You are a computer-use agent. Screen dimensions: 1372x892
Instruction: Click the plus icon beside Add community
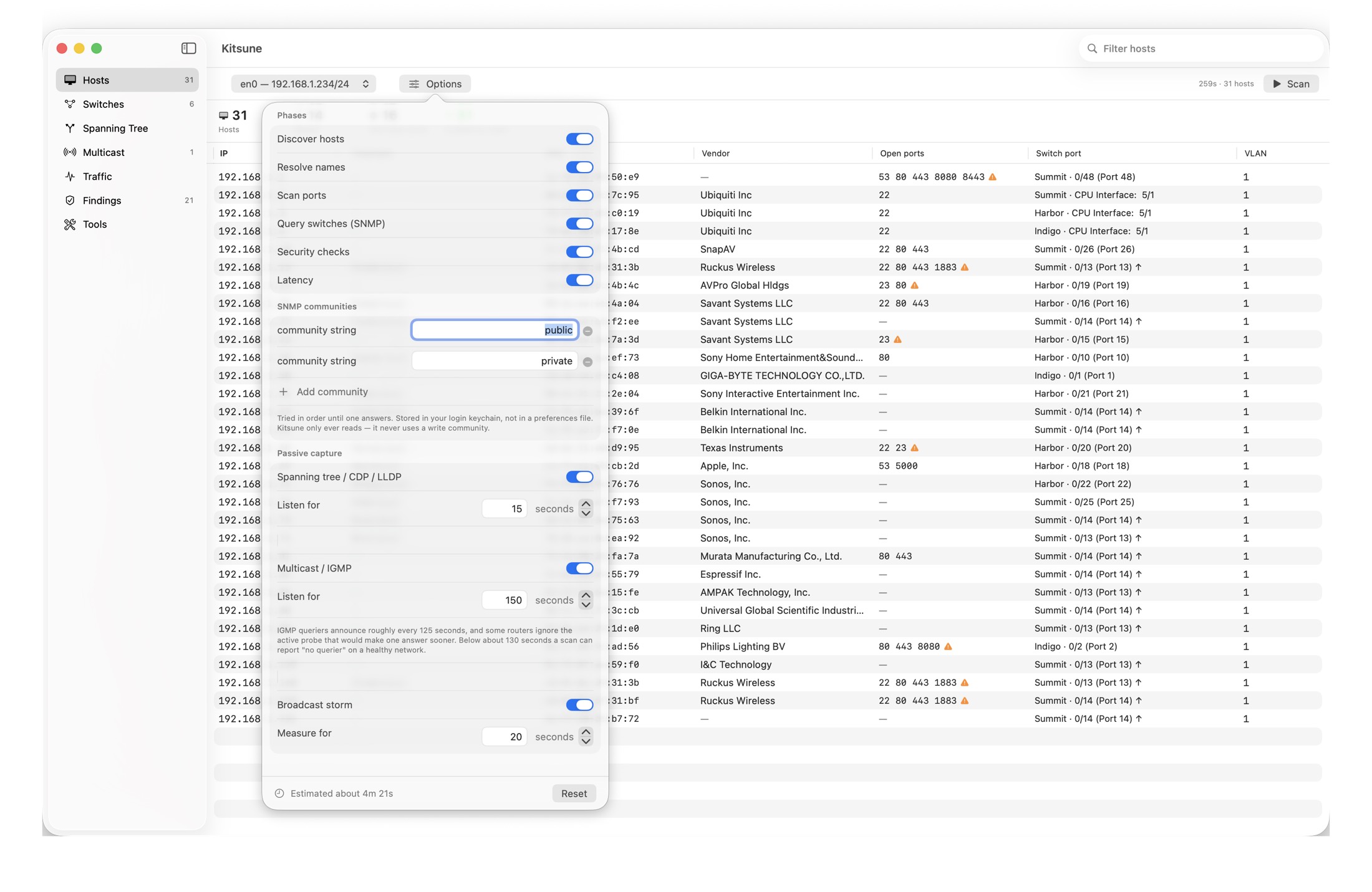click(283, 391)
